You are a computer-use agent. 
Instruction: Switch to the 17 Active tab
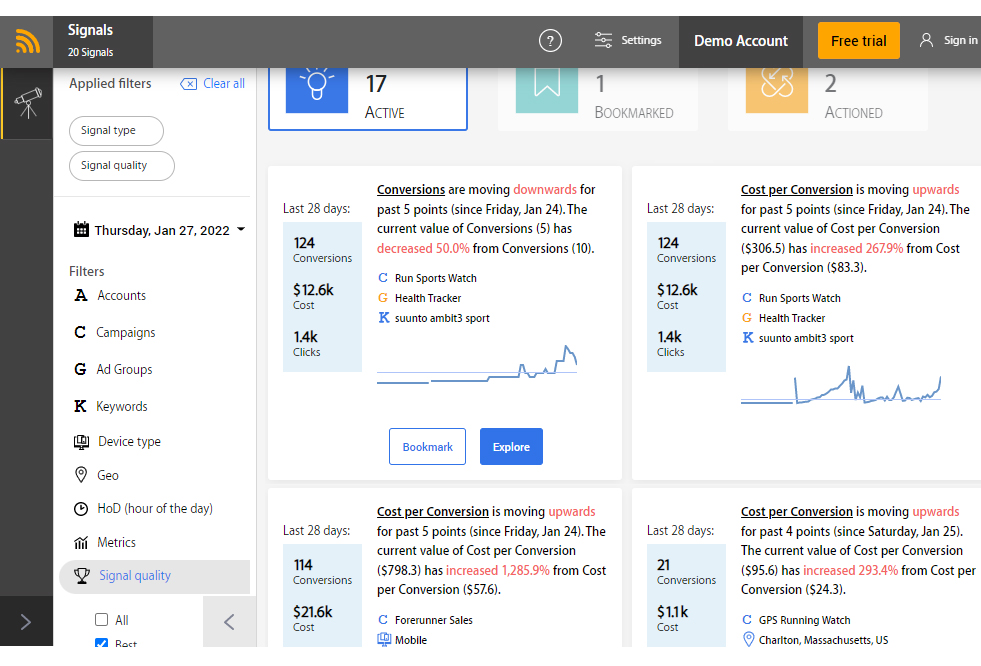(x=368, y=99)
